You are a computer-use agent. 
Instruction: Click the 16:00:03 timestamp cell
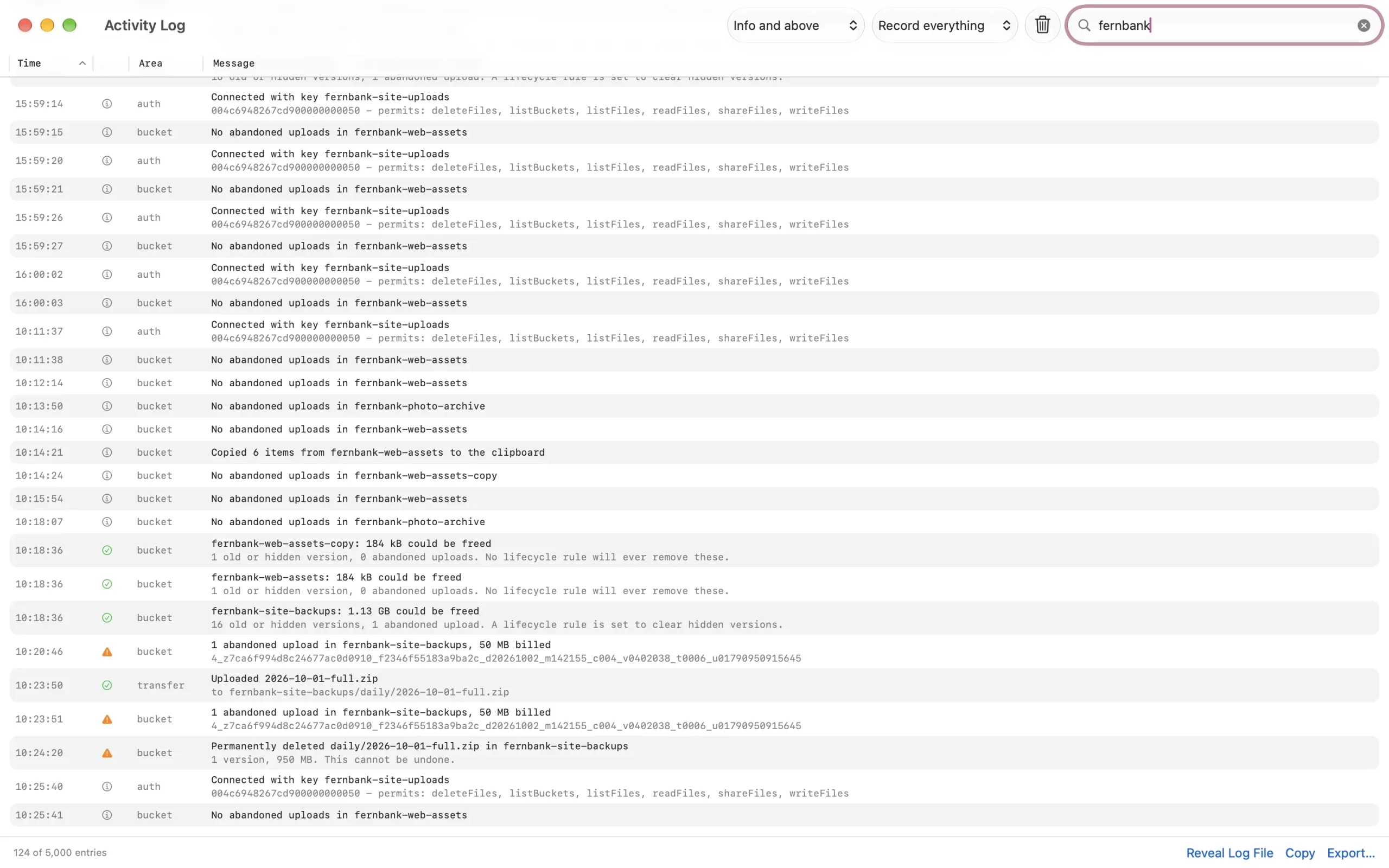pyautogui.click(x=39, y=303)
